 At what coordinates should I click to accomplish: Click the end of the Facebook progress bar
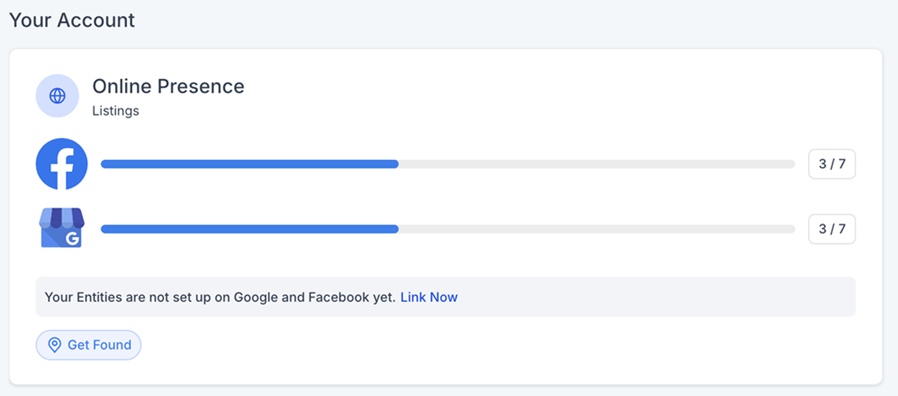click(791, 164)
